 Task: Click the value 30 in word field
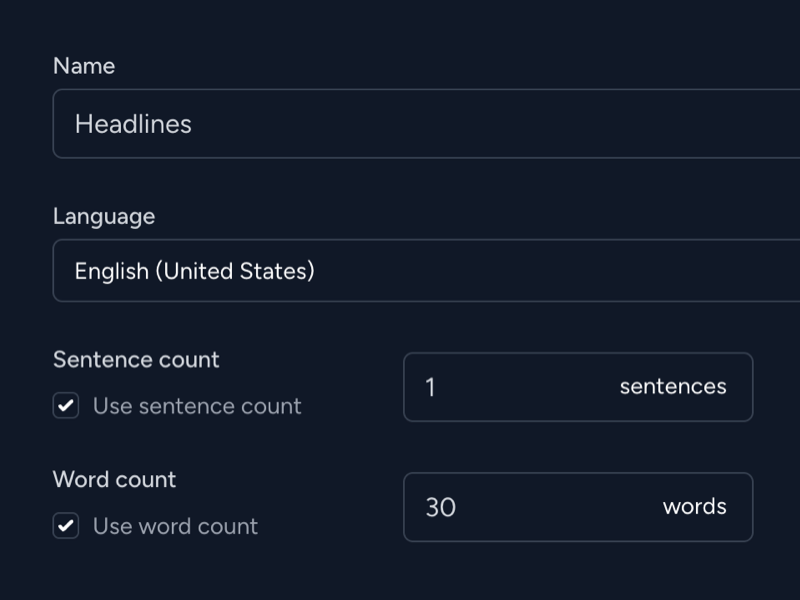tap(441, 507)
